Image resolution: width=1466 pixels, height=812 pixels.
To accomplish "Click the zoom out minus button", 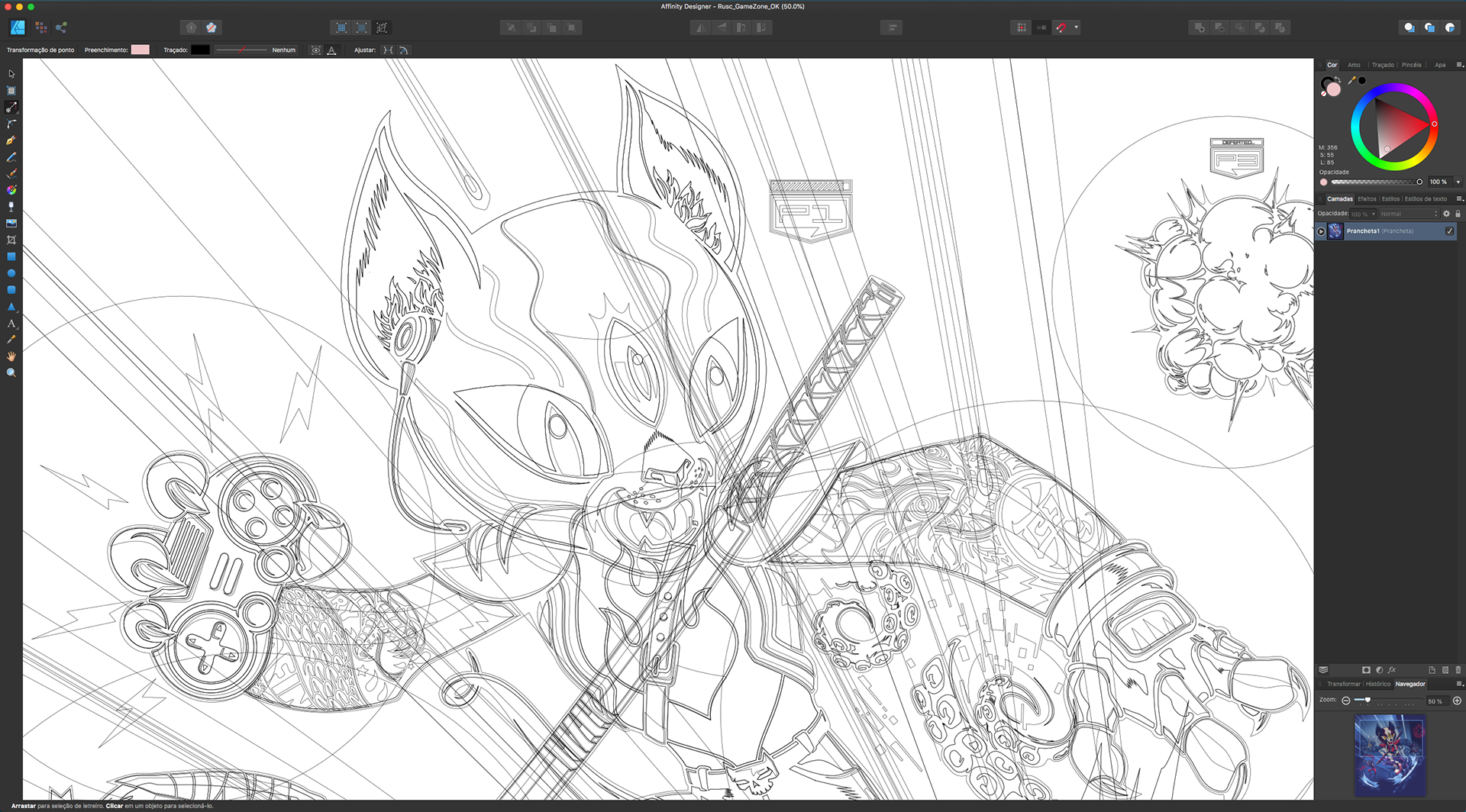I will (1346, 701).
